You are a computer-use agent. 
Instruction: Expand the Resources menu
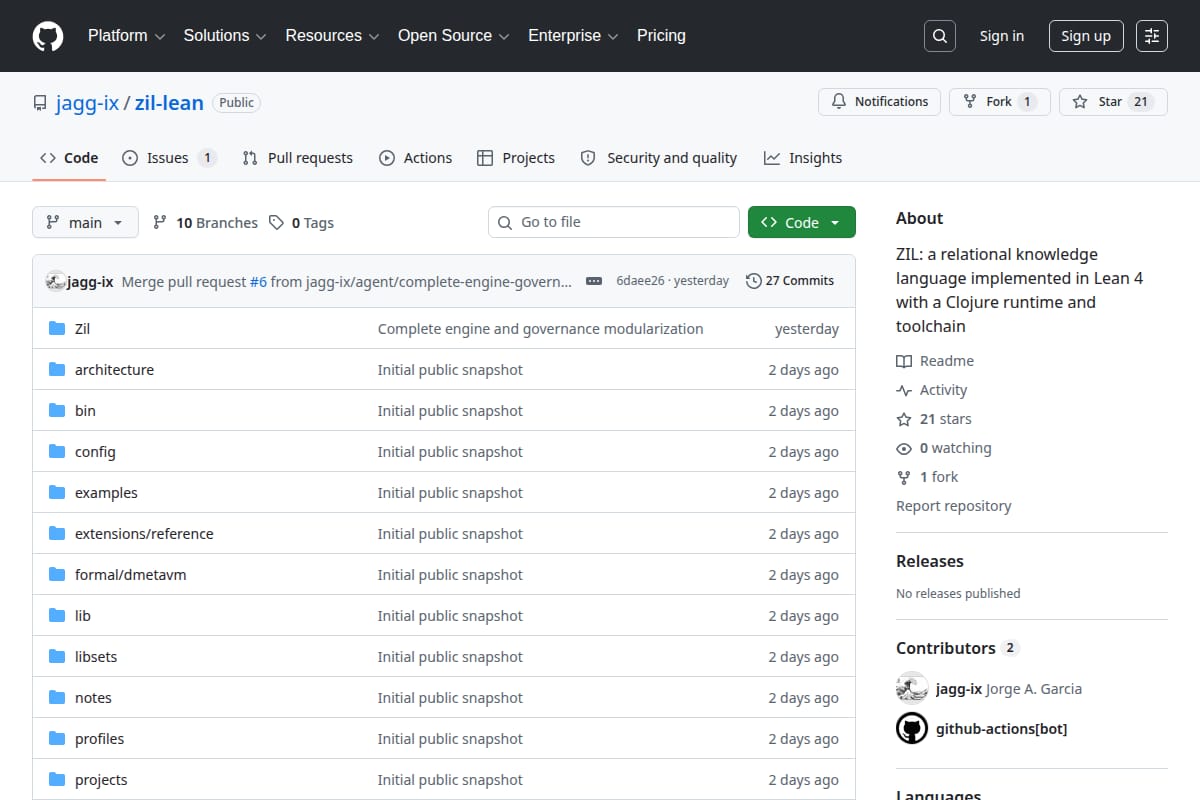point(332,36)
